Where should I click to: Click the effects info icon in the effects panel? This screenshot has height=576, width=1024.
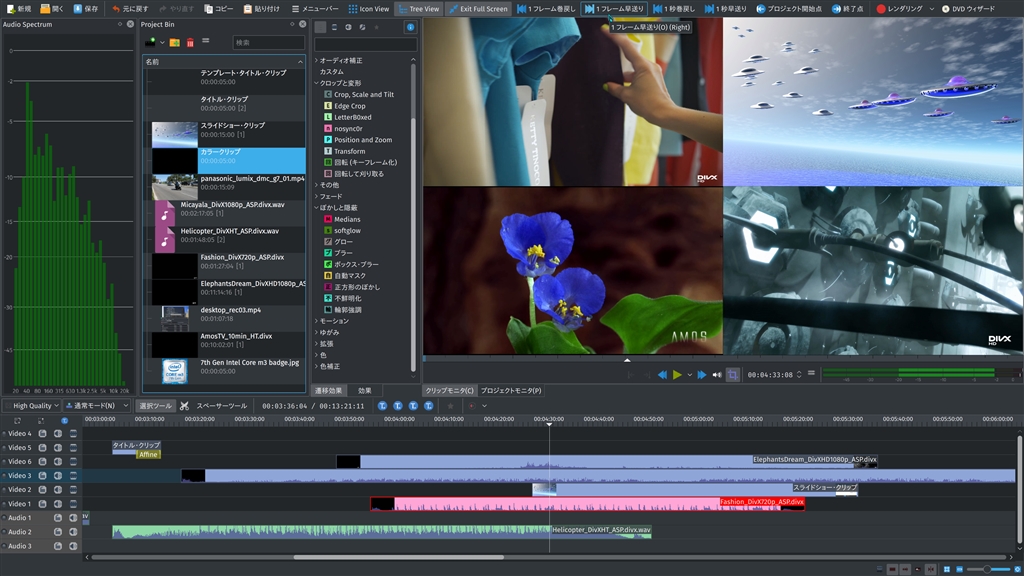click(x=410, y=27)
